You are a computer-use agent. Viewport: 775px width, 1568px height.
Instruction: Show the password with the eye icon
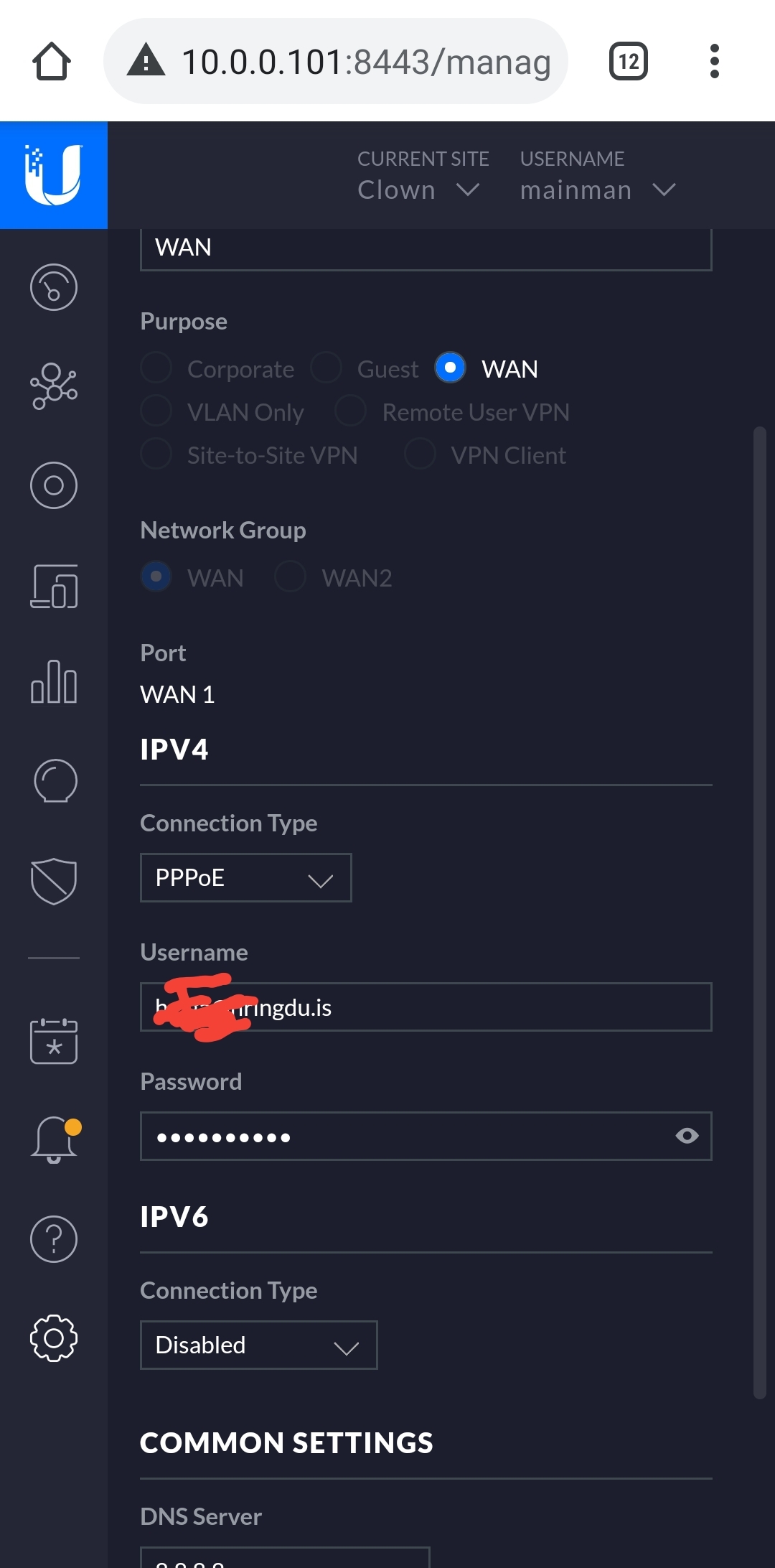point(687,1136)
